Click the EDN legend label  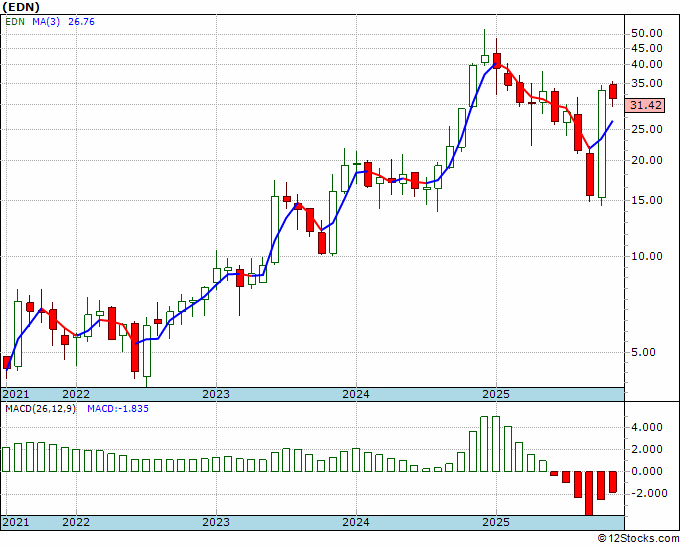(x=15, y=22)
